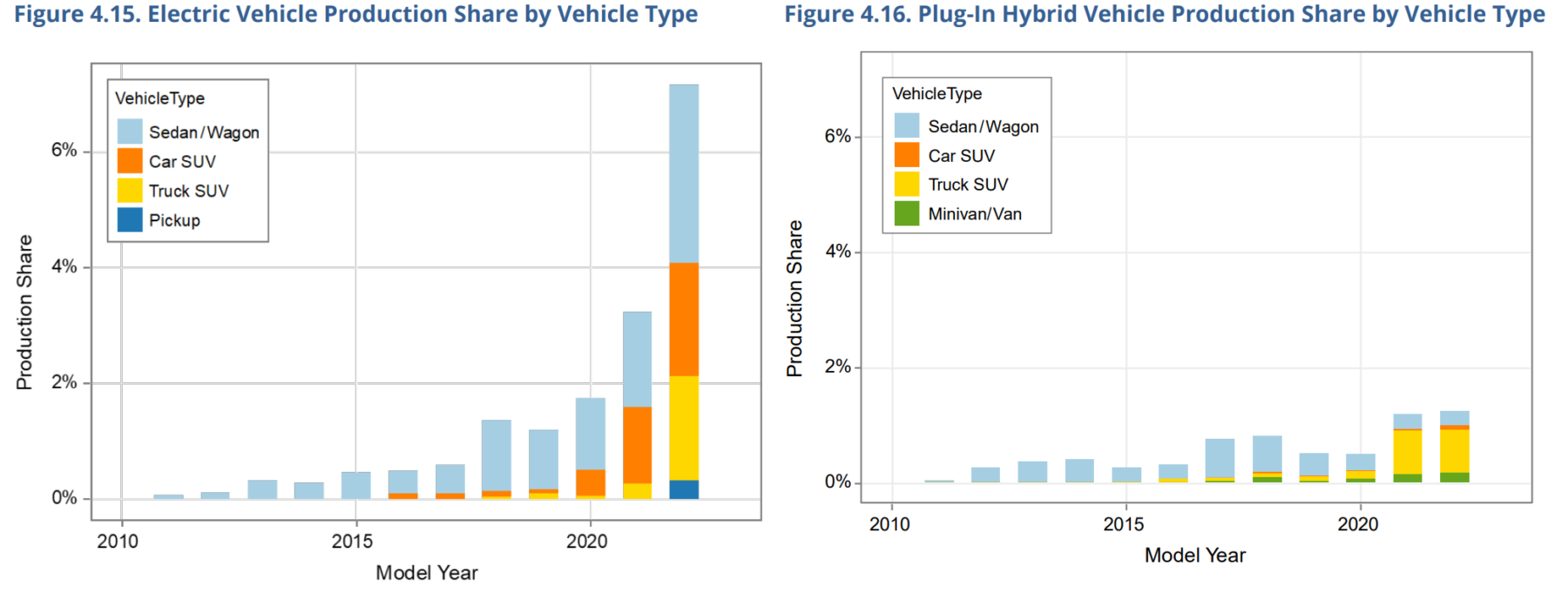The height and width of the screenshot is (593, 1568).
Task: Click the Figure 4.15 chart title
Action: coord(355,15)
